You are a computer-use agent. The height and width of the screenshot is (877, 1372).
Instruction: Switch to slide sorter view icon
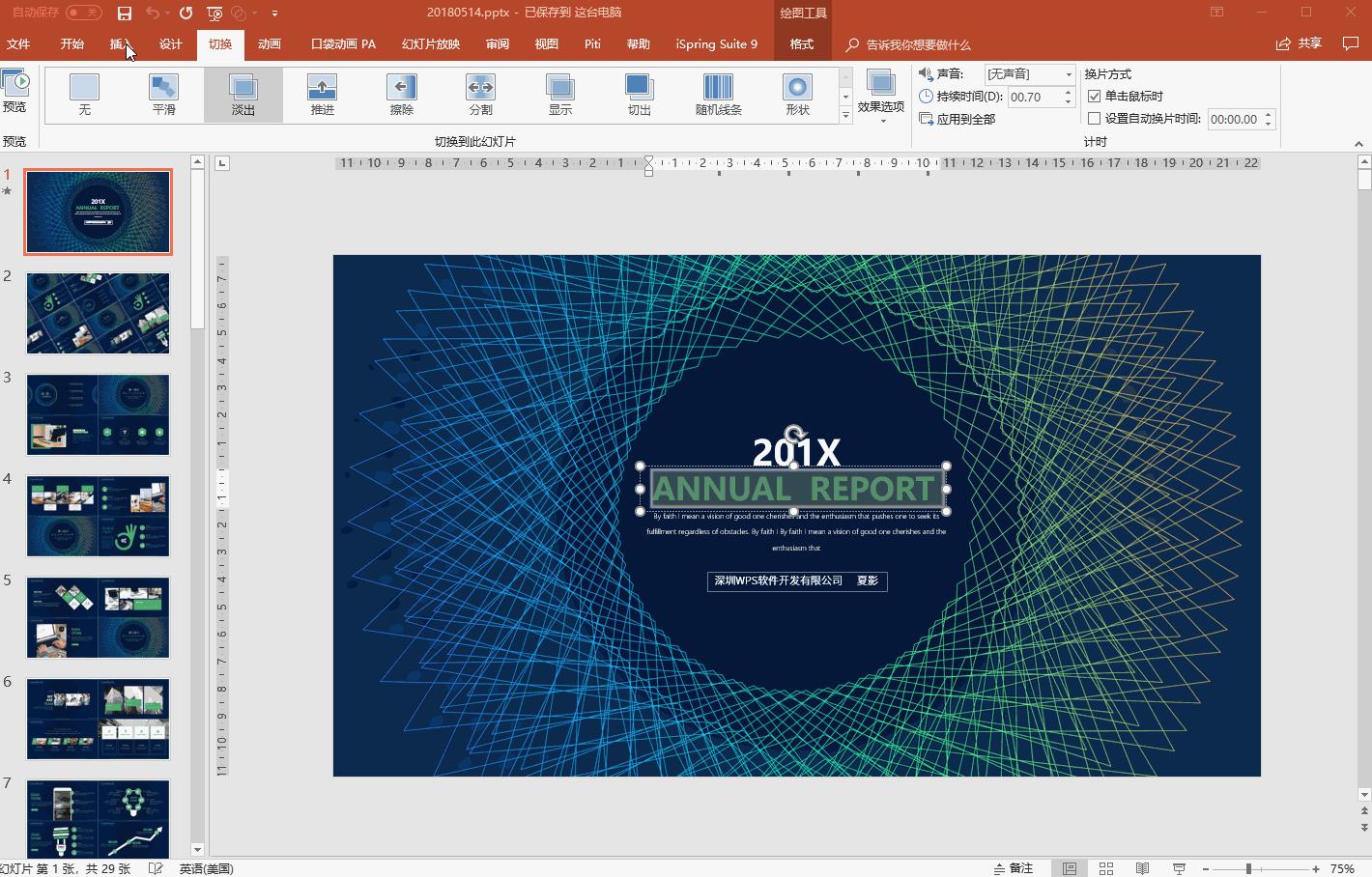click(x=1106, y=868)
